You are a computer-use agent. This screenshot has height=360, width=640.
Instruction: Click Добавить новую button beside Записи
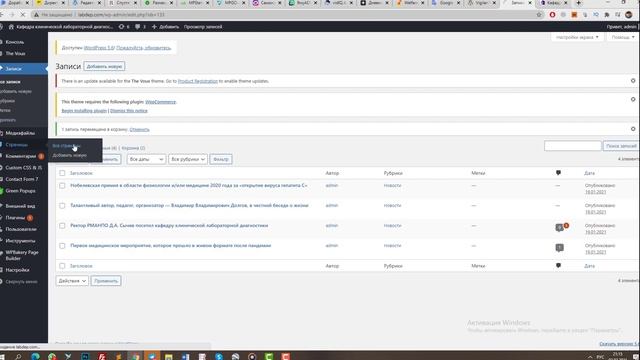click(x=104, y=66)
